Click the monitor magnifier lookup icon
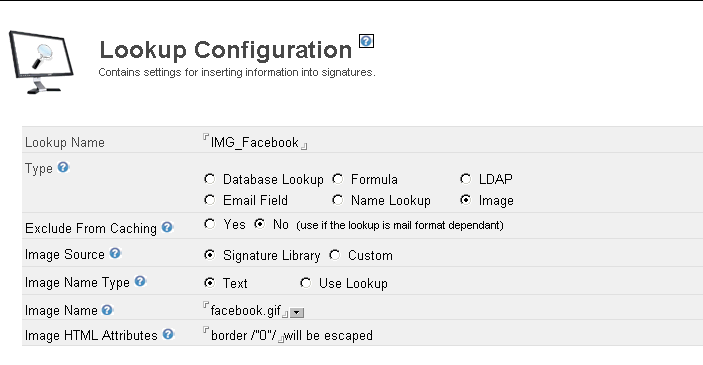 (41, 62)
